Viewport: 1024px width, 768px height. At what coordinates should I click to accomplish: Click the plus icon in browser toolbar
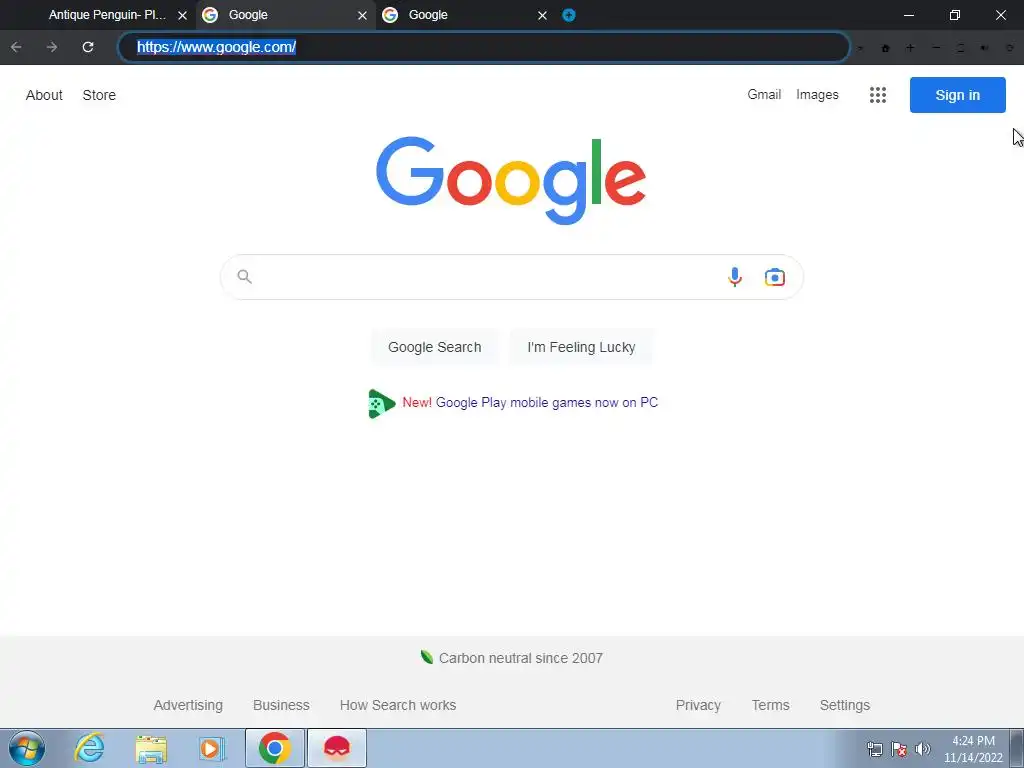(x=910, y=48)
